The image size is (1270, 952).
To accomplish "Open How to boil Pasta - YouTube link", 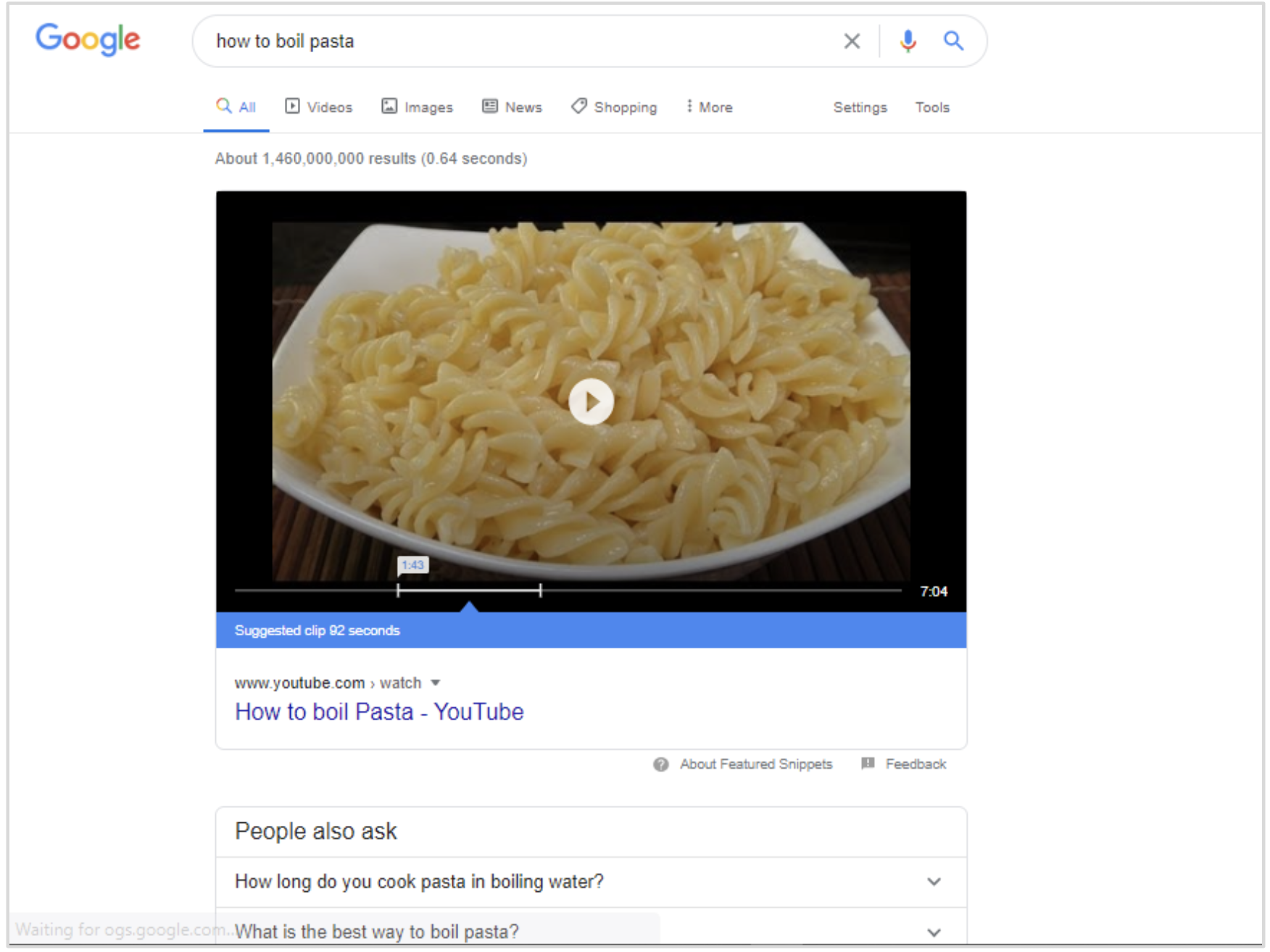I will click(x=379, y=711).
